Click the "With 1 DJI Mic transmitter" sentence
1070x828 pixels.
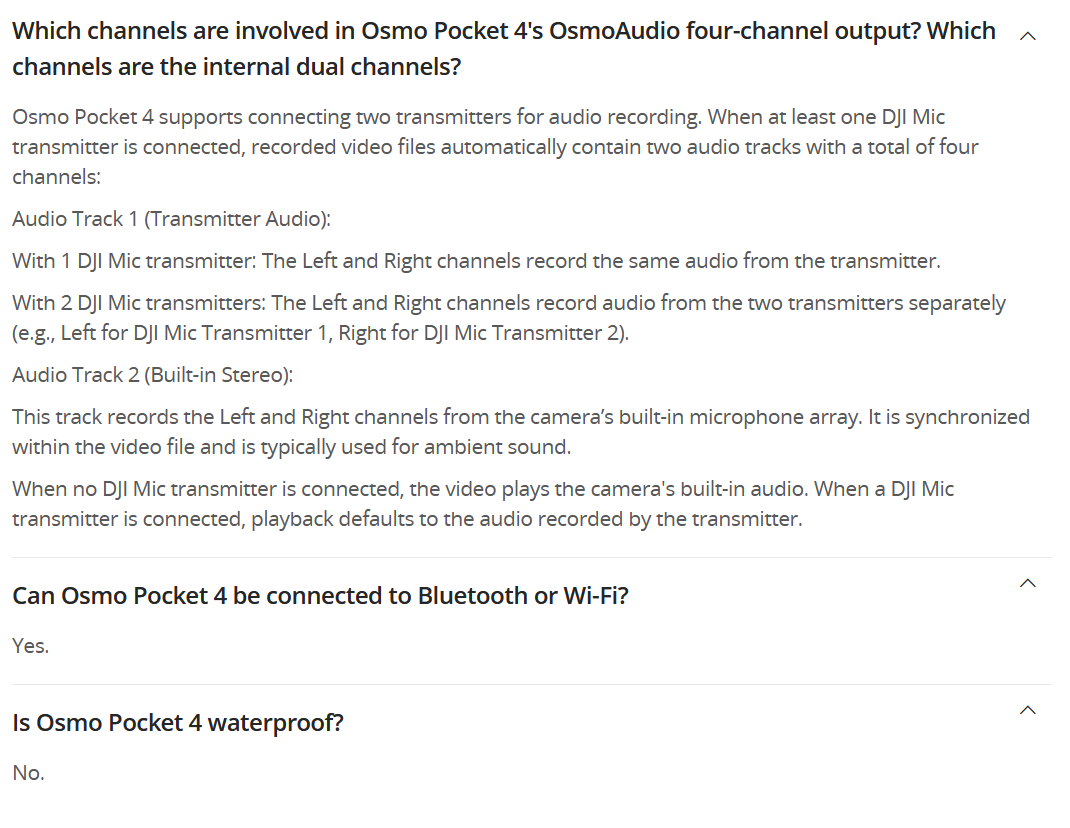tap(476, 261)
